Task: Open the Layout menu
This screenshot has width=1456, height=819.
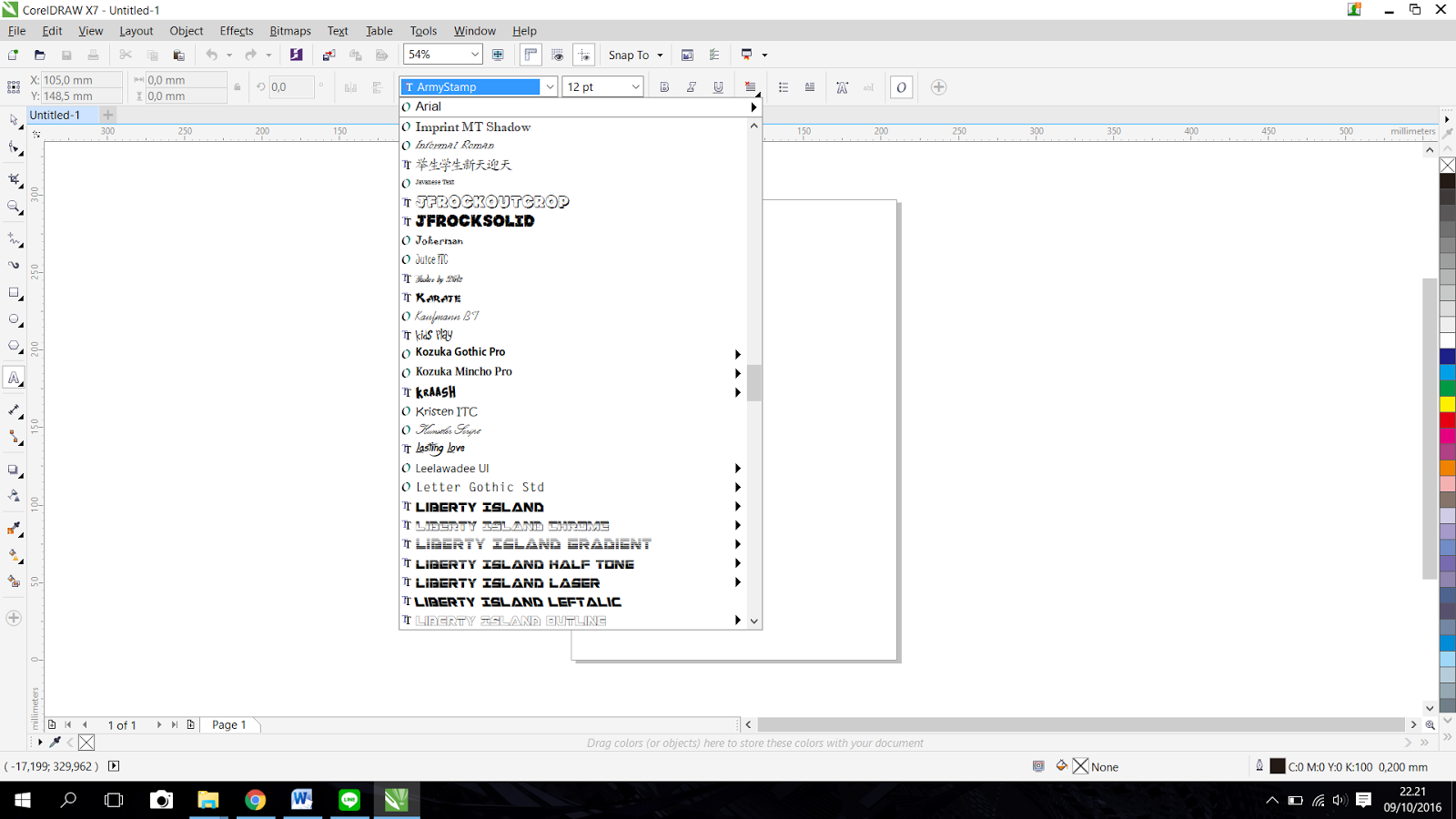Action: pyautogui.click(x=136, y=31)
